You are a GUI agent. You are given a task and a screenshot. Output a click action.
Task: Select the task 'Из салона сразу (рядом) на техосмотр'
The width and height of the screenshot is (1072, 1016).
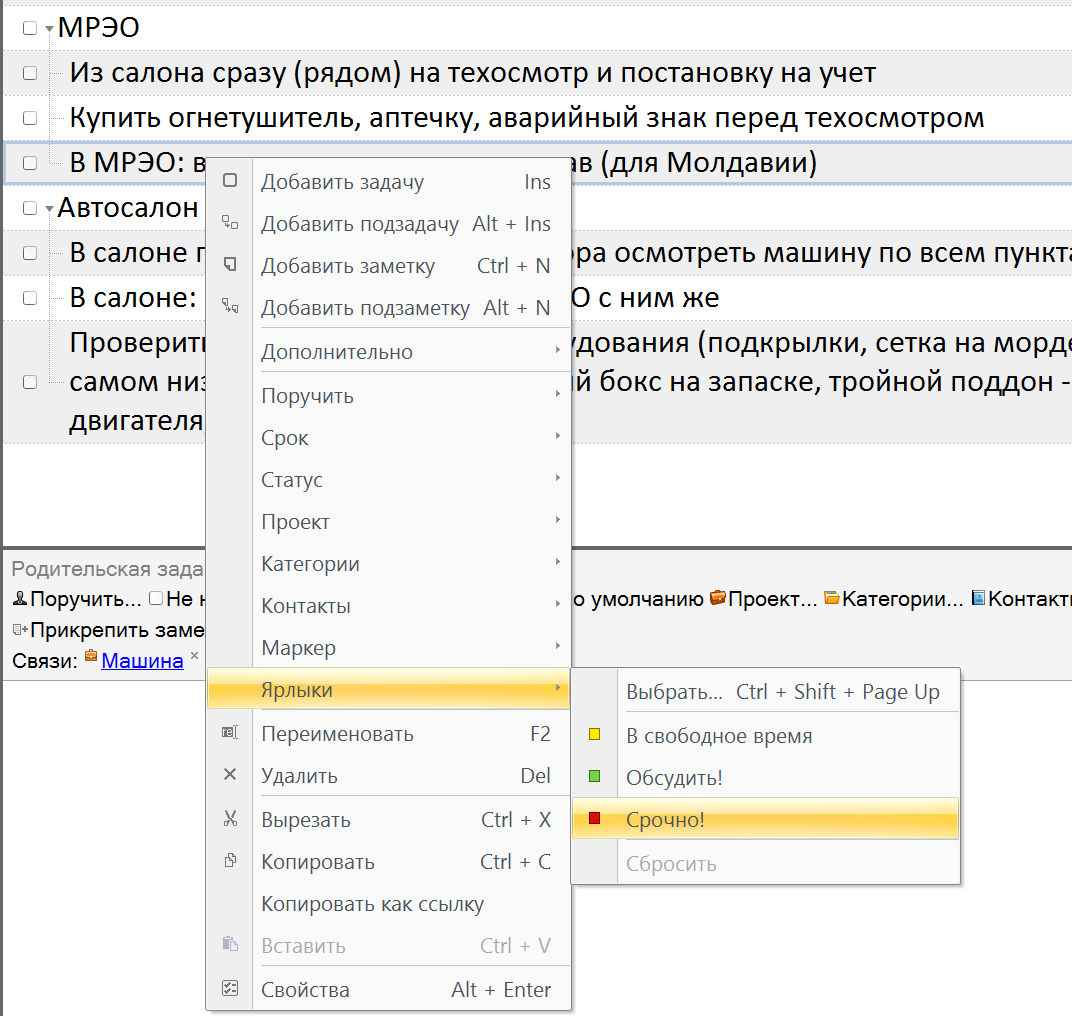tap(472, 73)
